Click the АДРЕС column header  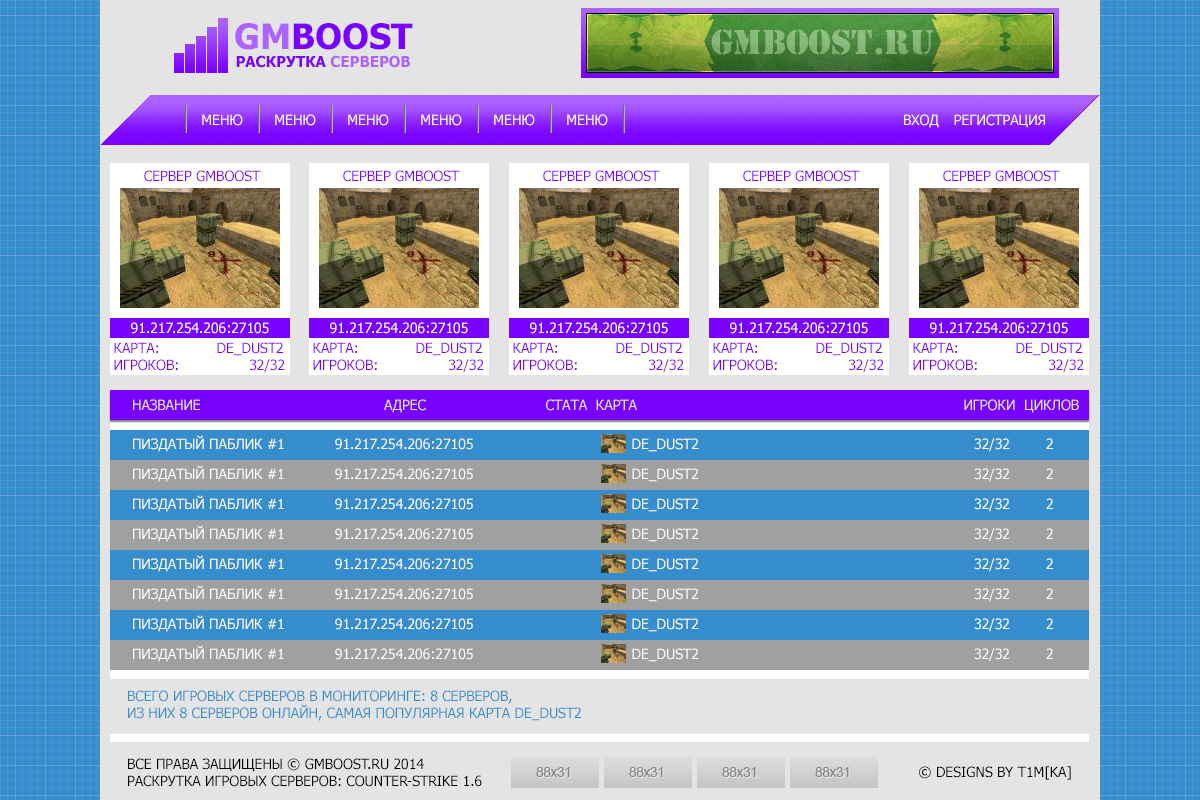point(405,405)
